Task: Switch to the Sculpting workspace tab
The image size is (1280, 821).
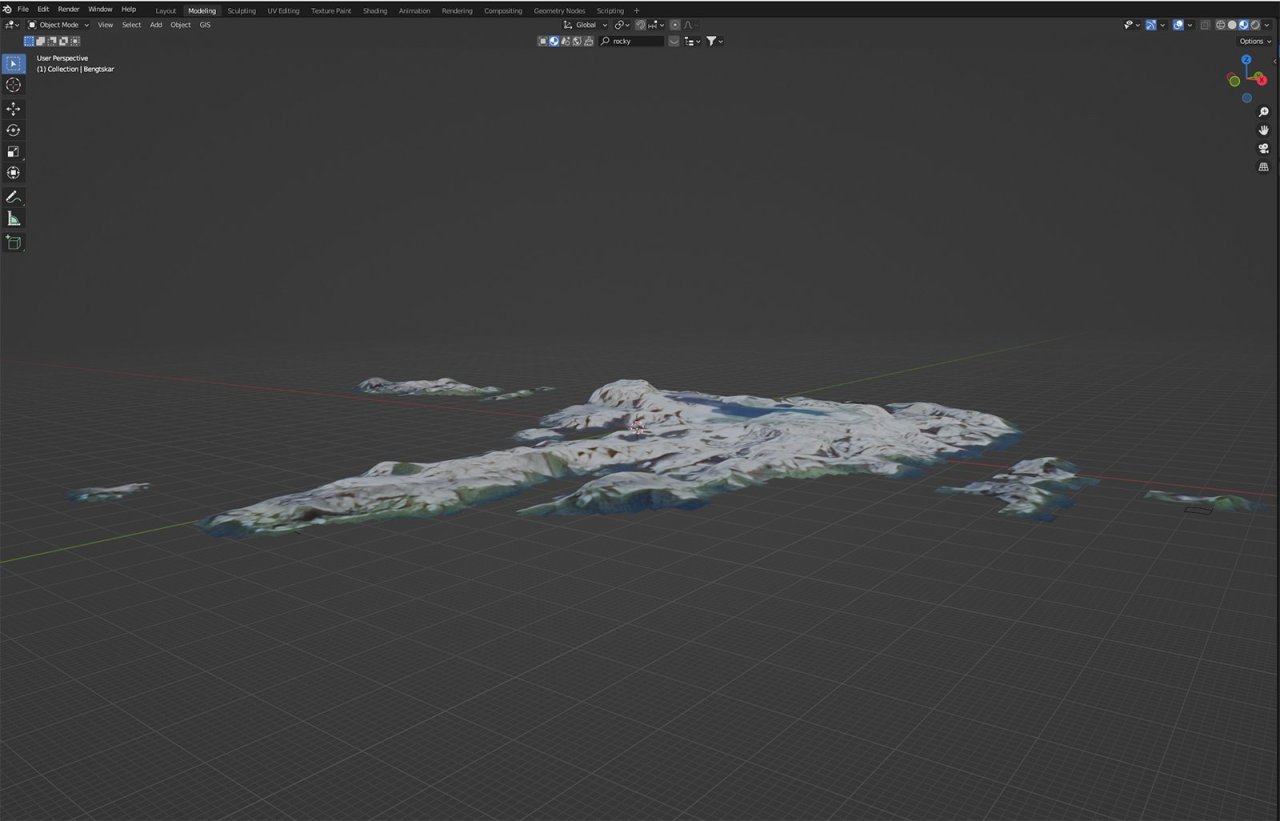Action: click(x=241, y=11)
